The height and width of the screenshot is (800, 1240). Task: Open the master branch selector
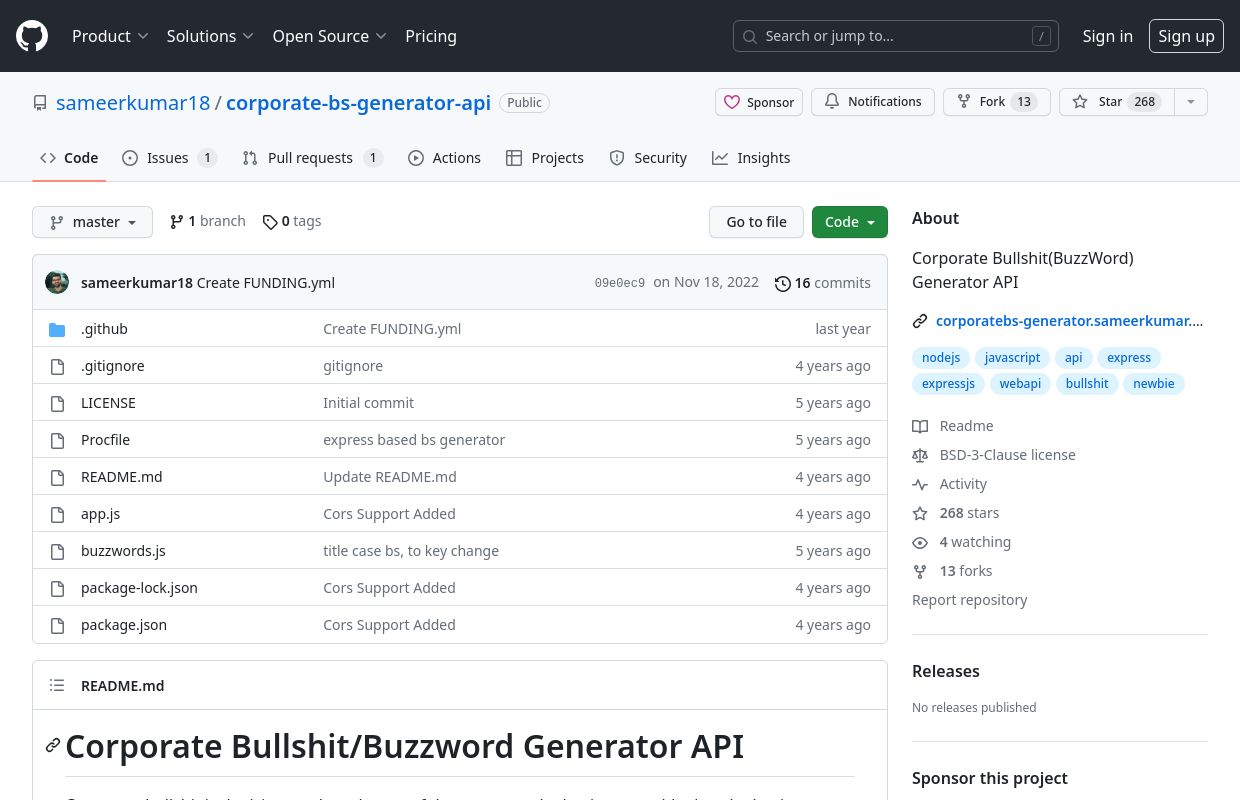click(92, 222)
